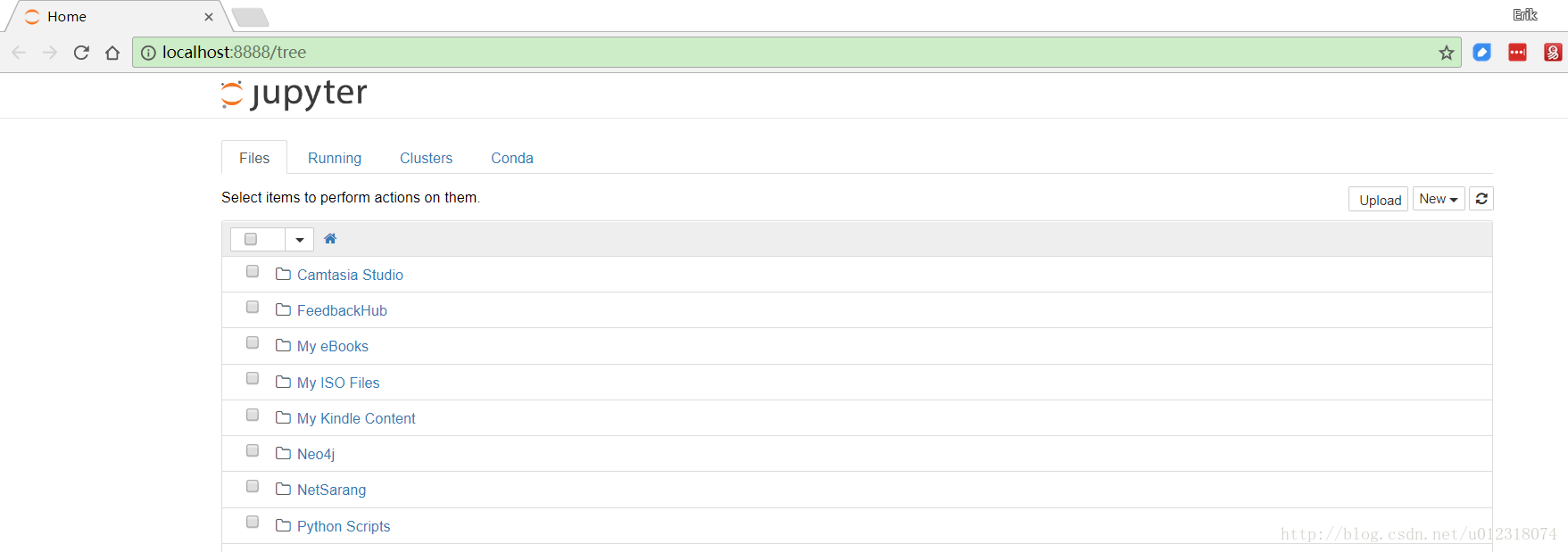
Task: Reload the browser page
Action: (81, 53)
